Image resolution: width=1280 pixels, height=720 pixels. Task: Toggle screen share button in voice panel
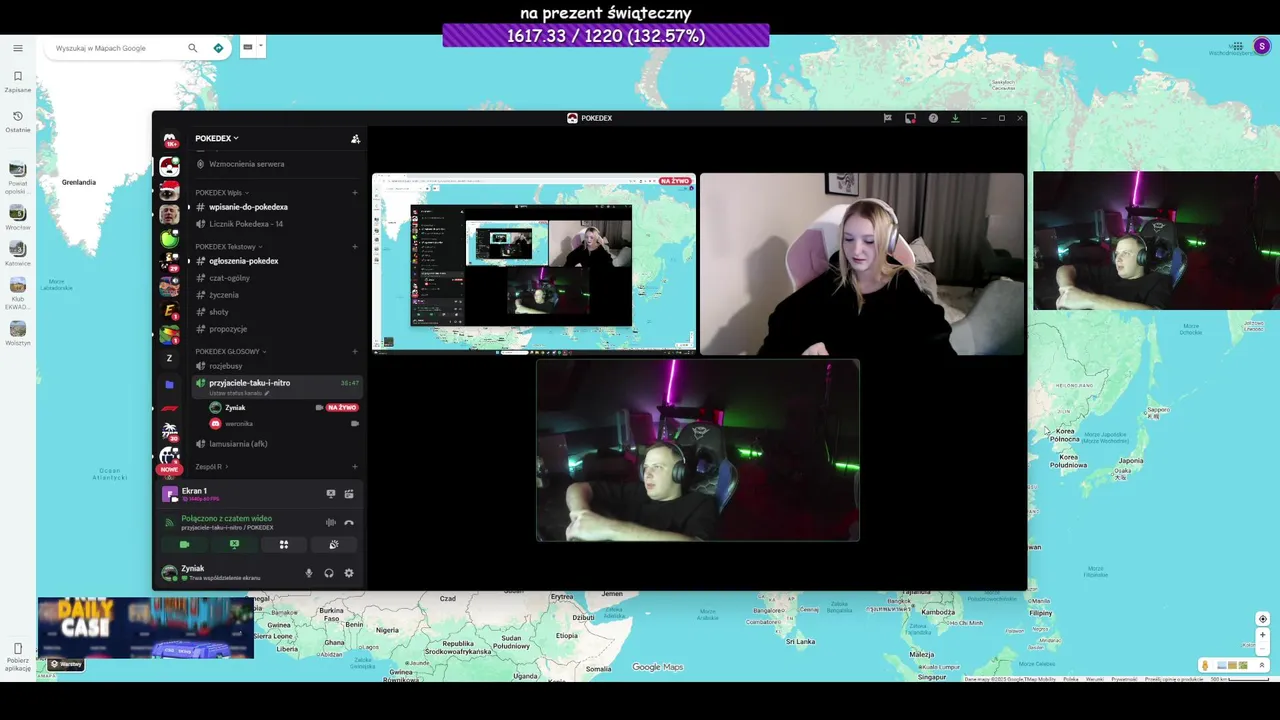[x=234, y=544]
